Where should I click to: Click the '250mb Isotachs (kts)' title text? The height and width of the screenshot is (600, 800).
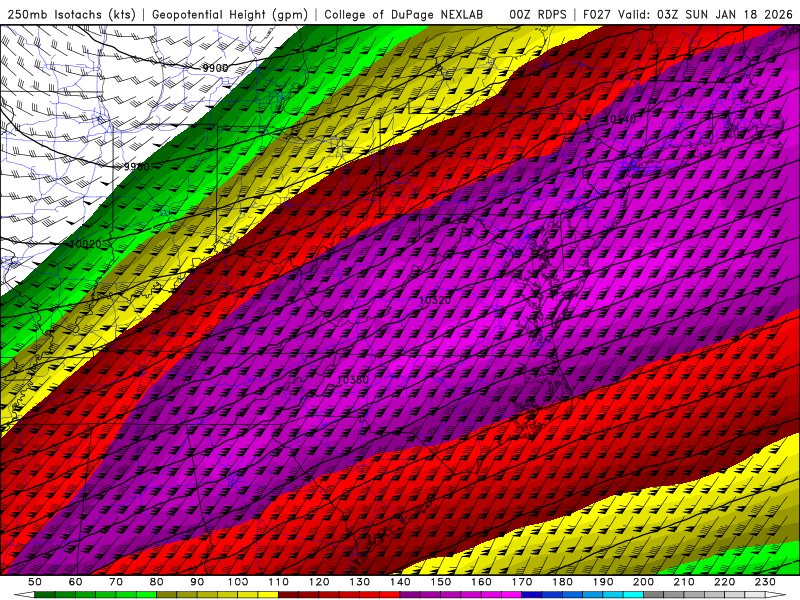[x=71, y=14]
